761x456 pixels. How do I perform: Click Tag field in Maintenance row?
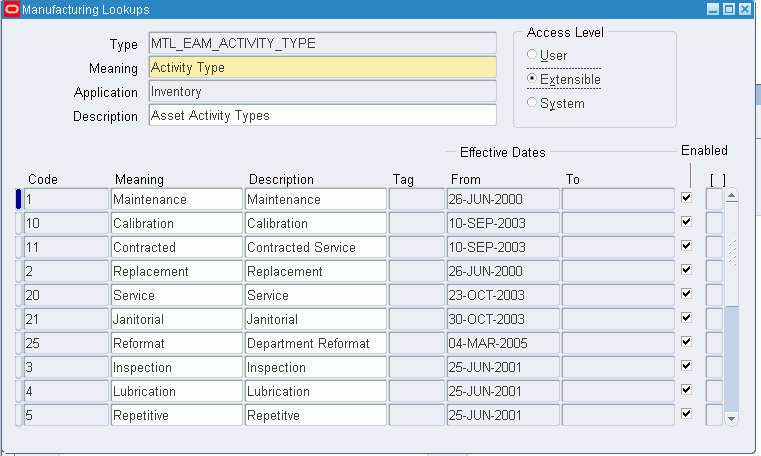point(416,199)
